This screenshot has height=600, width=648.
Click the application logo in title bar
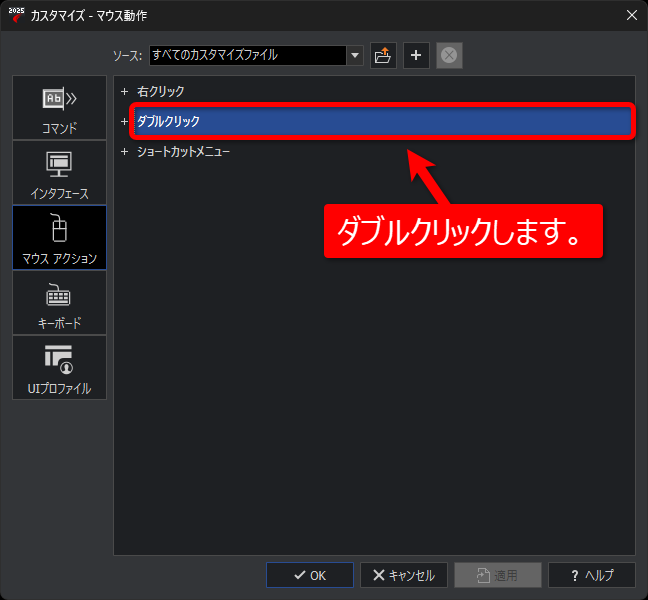[x=16, y=15]
